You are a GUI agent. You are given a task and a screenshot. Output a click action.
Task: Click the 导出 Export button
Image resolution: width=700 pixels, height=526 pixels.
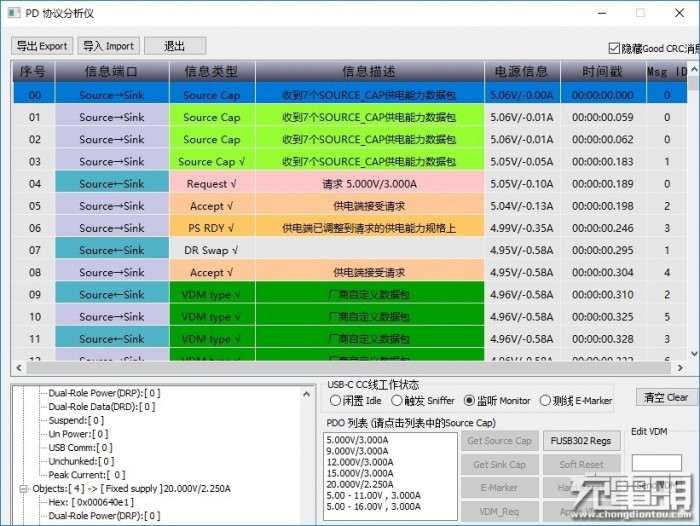click(x=42, y=46)
